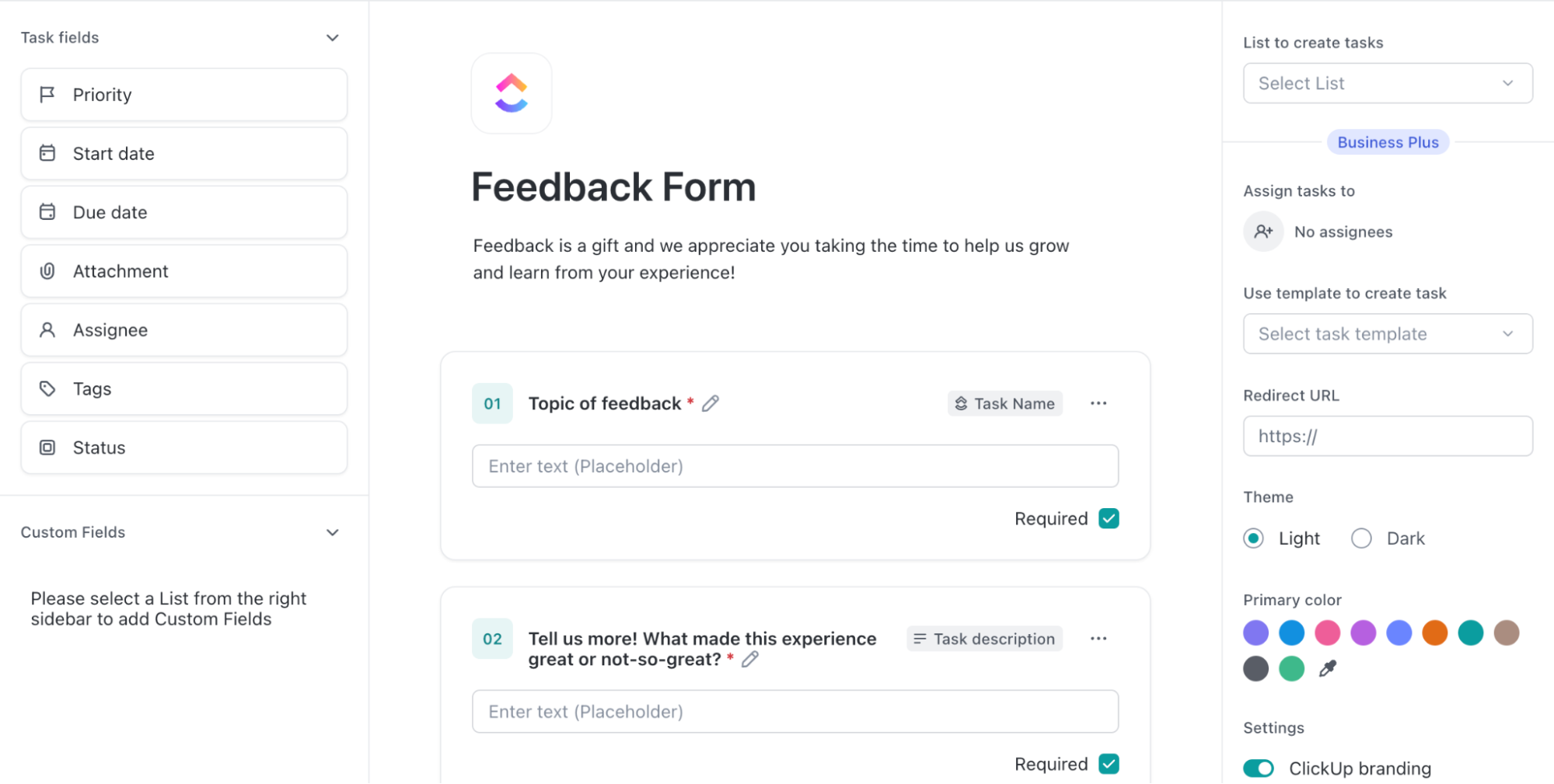The width and height of the screenshot is (1554, 784).
Task: Select the Start date calendar icon
Action: (47, 153)
